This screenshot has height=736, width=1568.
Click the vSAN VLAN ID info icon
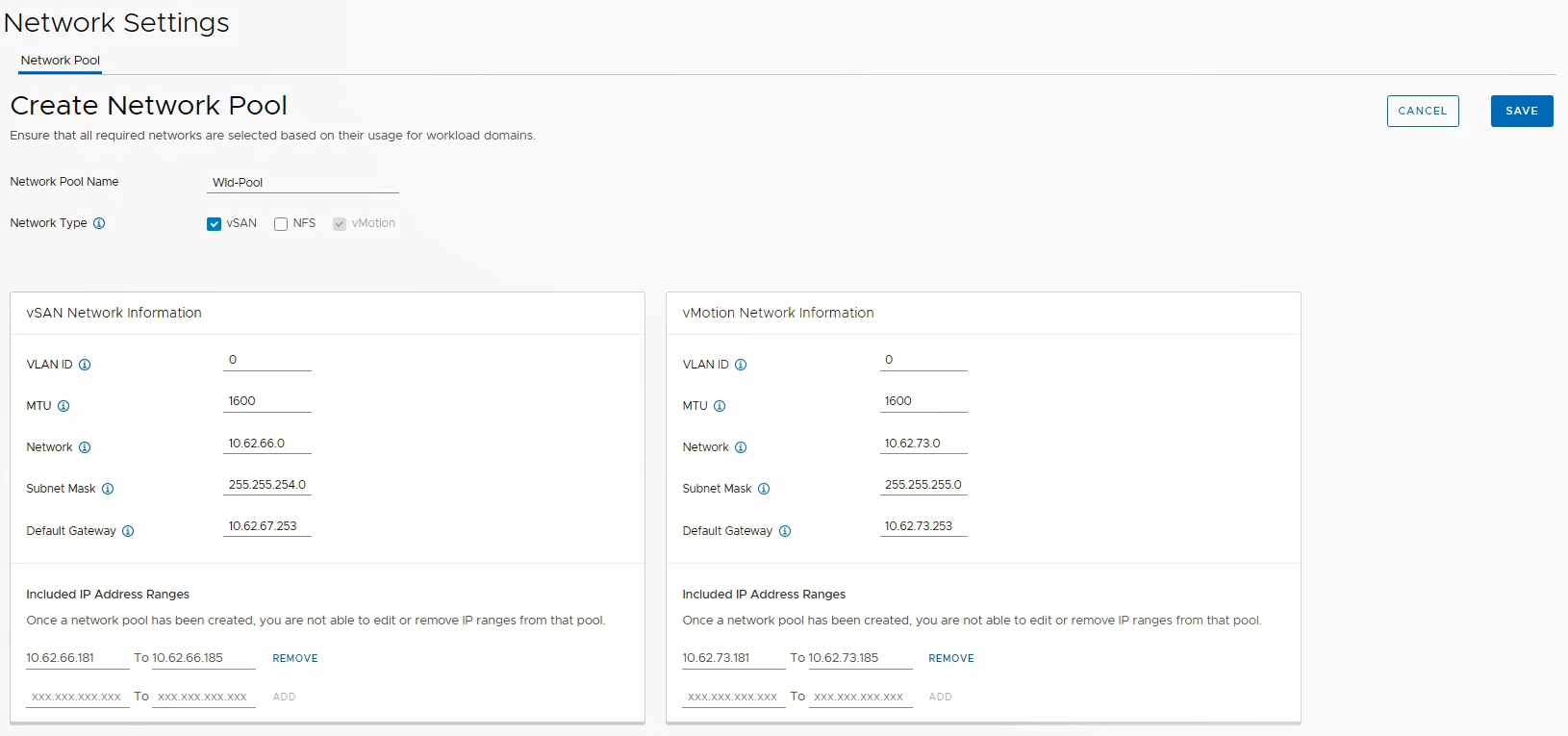point(85,365)
